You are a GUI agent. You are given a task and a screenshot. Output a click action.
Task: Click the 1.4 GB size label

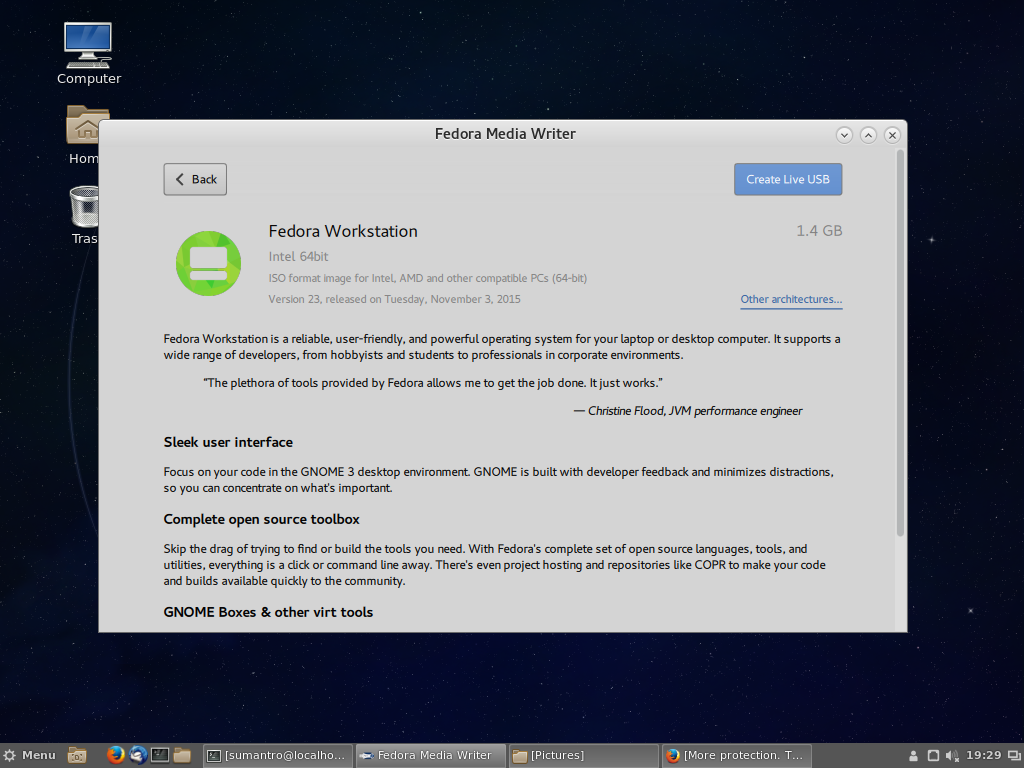pyautogui.click(x=819, y=231)
